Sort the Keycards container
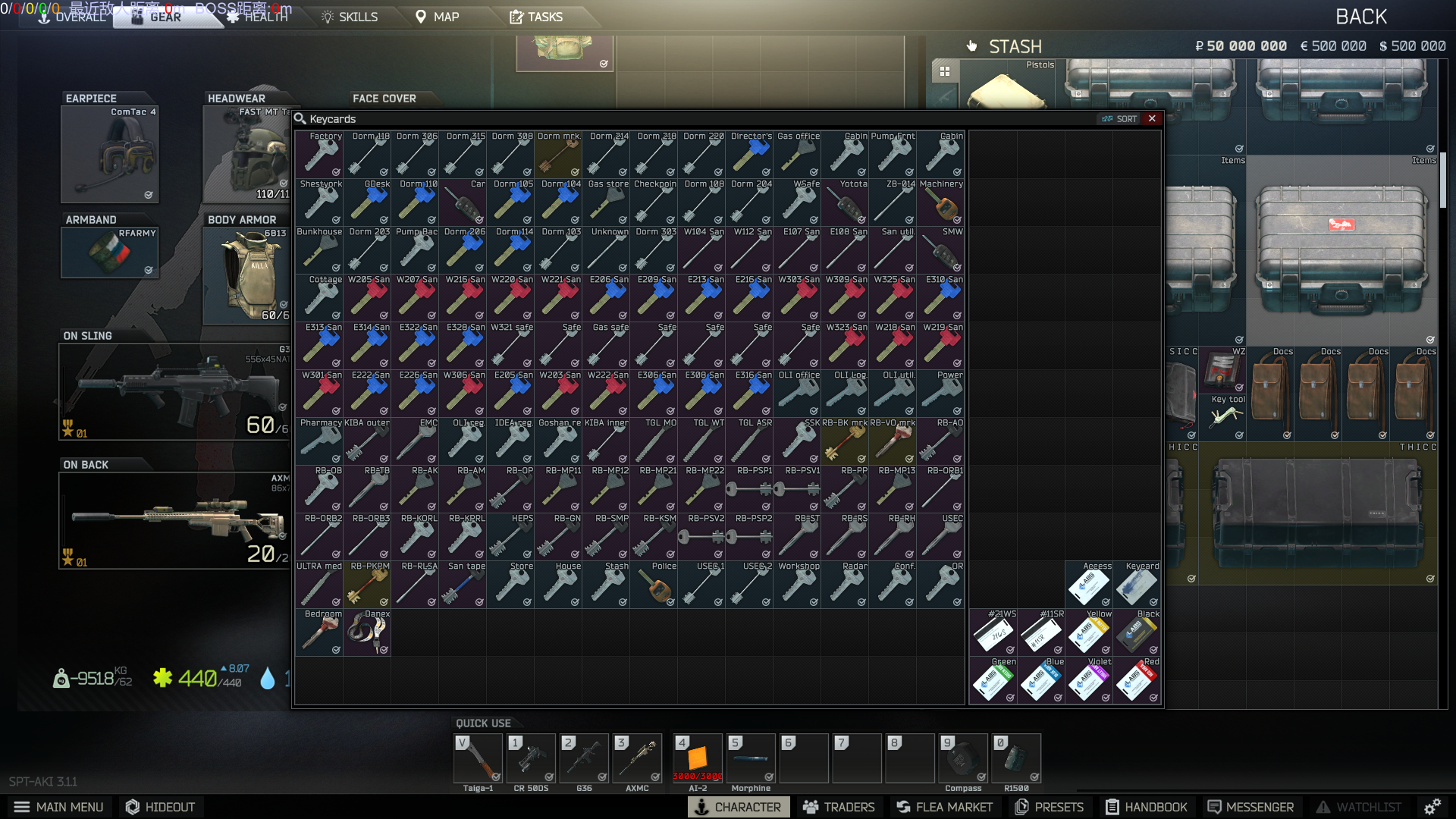This screenshot has height=819, width=1456. point(1119,119)
